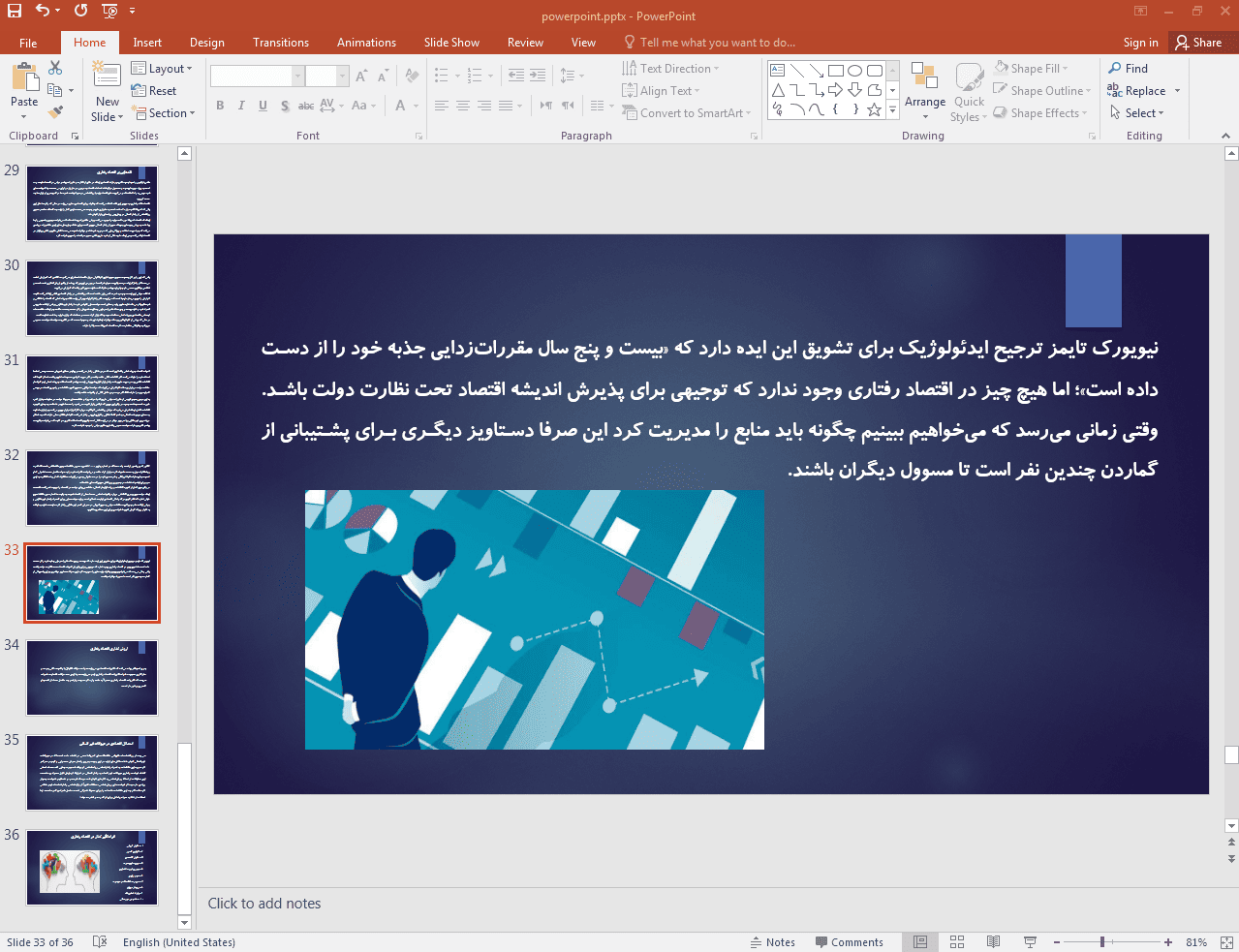Click Align Text button
Viewport: 1239px width, 952px height.
pos(661,91)
